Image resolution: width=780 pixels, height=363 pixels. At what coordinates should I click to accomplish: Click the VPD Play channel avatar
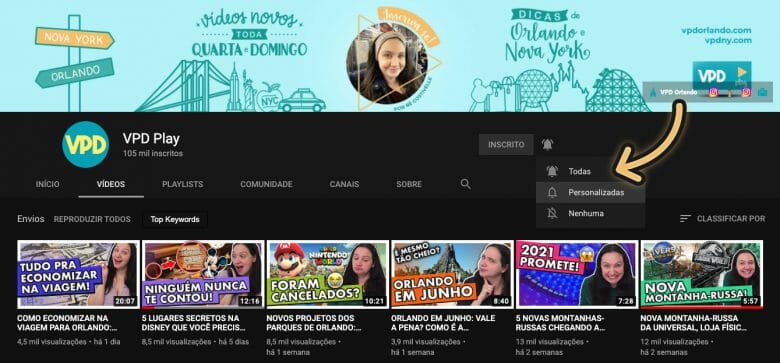[x=86, y=144]
